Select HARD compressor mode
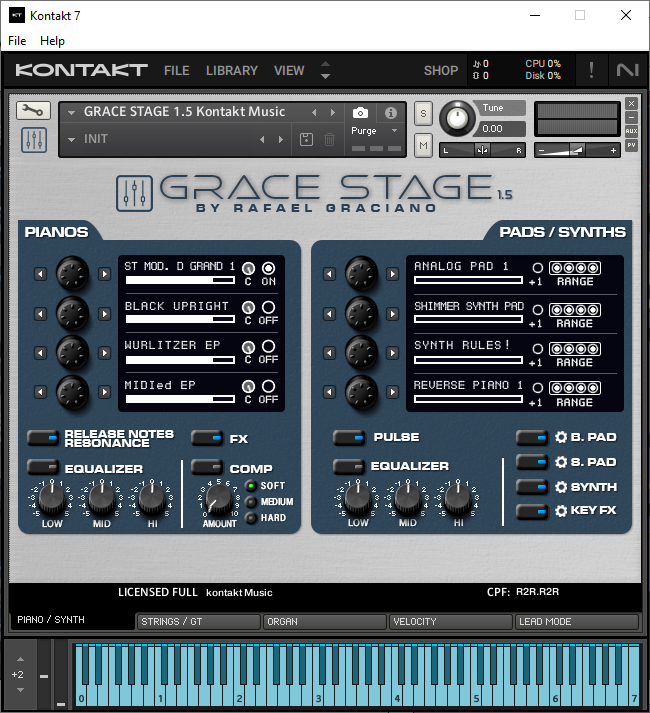Image resolution: width=650 pixels, height=713 pixels. coord(251,517)
